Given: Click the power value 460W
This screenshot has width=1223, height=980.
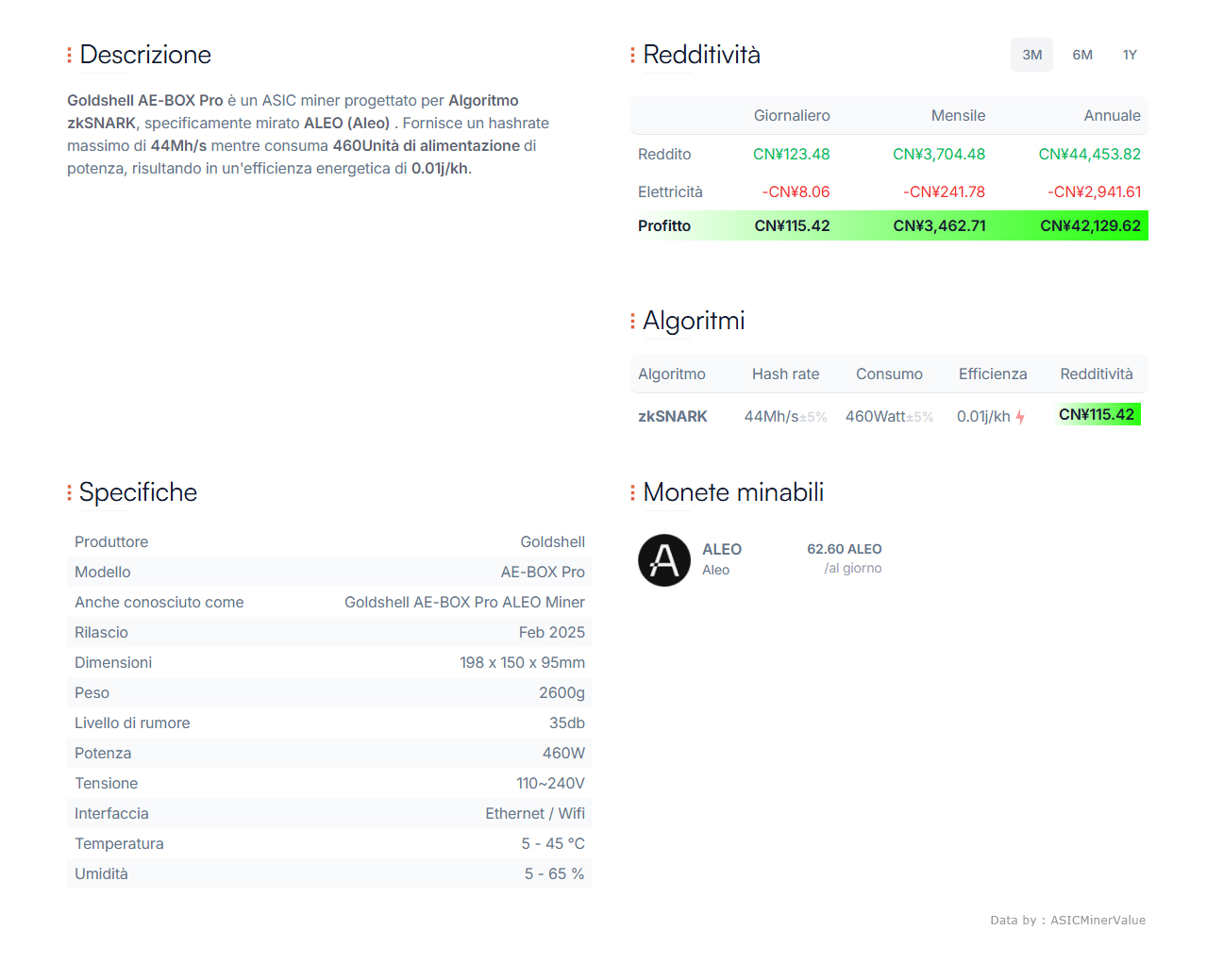Looking at the screenshot, I should [x=563, y=753].
